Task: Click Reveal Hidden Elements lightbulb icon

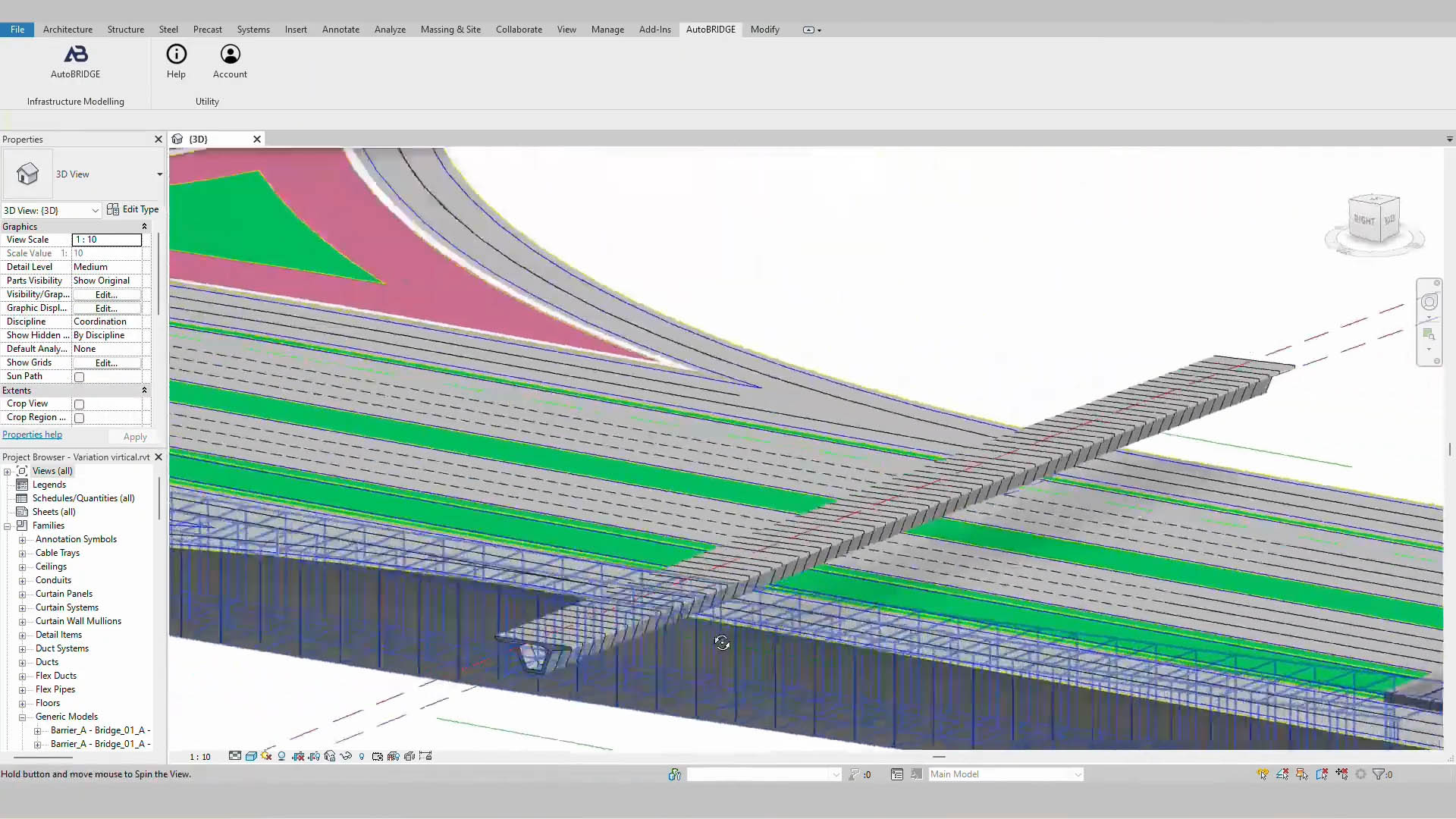Action: click(x=362, y=756)
